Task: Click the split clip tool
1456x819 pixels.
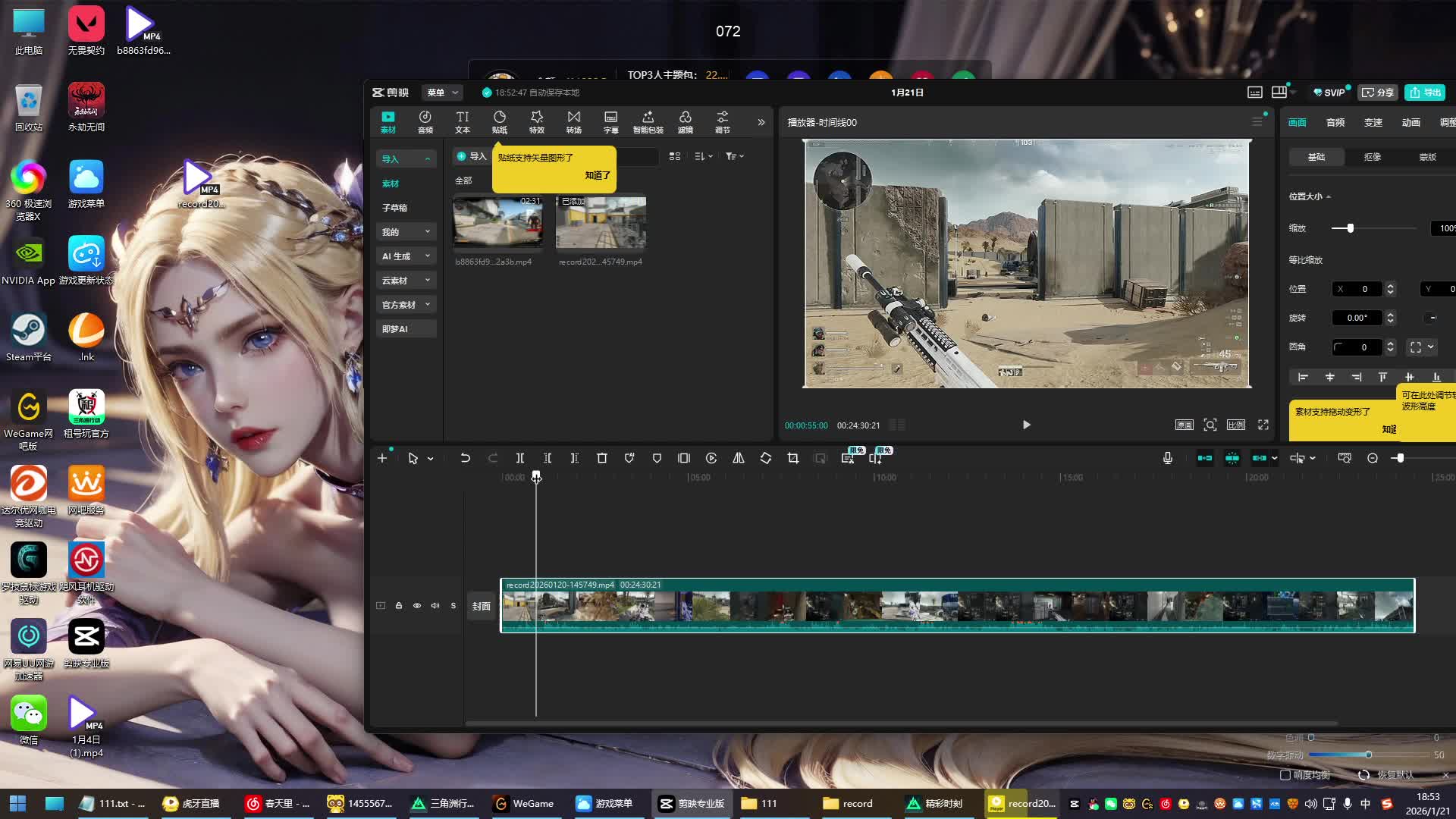Action: point(520,458)
